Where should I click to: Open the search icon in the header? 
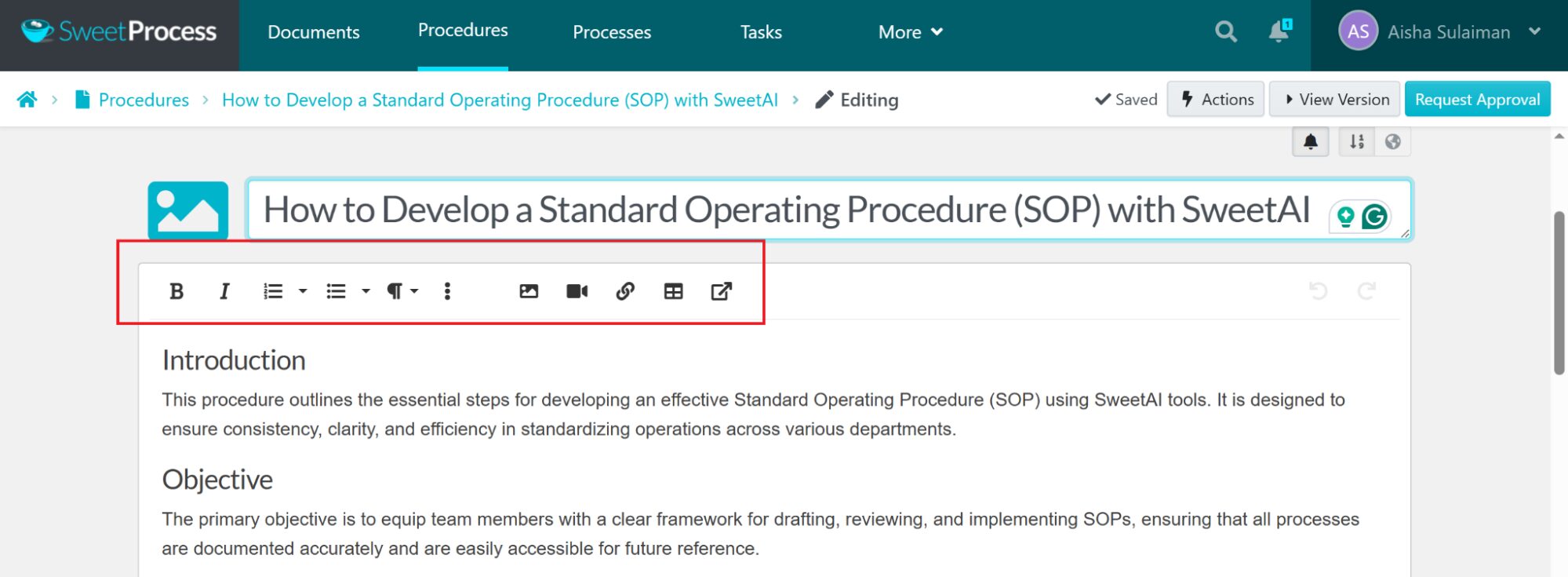1224,31
